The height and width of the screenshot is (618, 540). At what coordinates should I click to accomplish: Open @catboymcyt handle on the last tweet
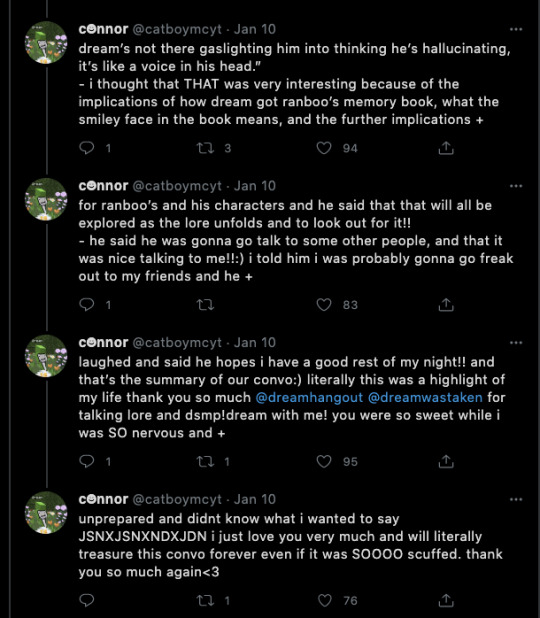[x=177, y=499]
